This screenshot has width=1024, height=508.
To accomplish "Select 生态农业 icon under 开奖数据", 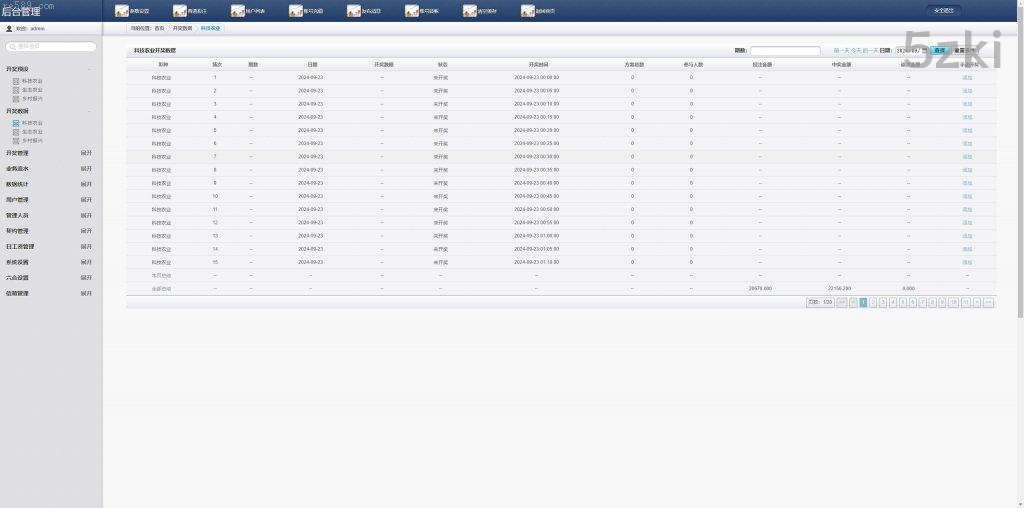I will [x=16, y=132].
